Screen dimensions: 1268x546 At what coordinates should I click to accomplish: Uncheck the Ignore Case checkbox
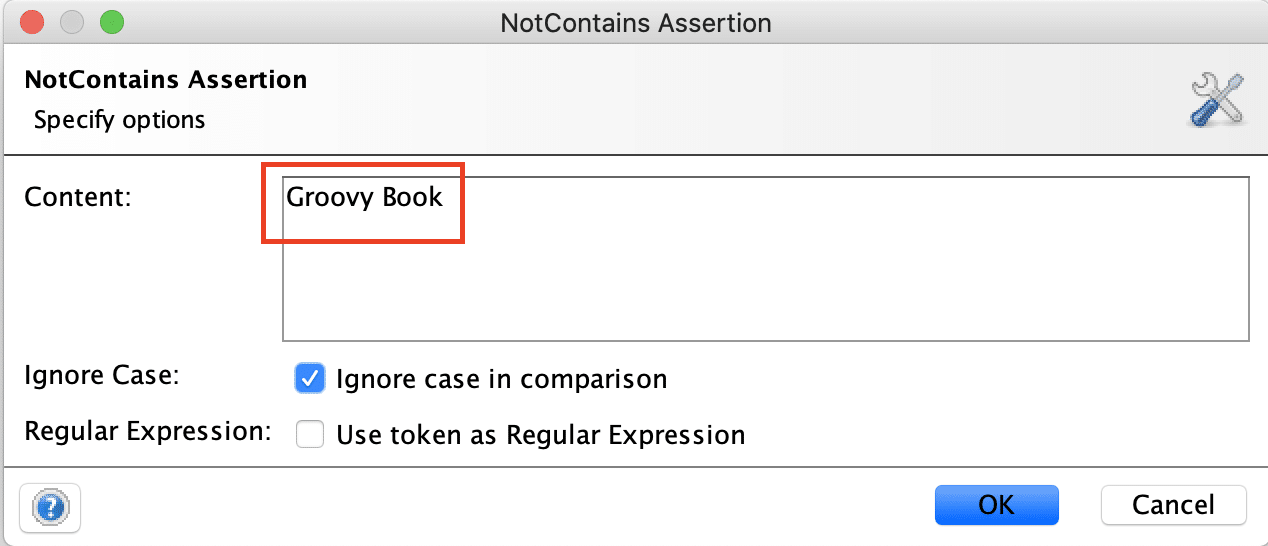coord(310,379)
